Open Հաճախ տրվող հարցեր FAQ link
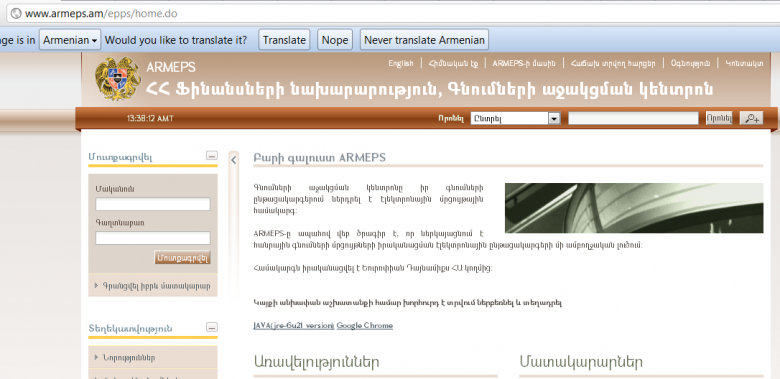Viewport: 780px width, 379px height. tap(613, 63)
